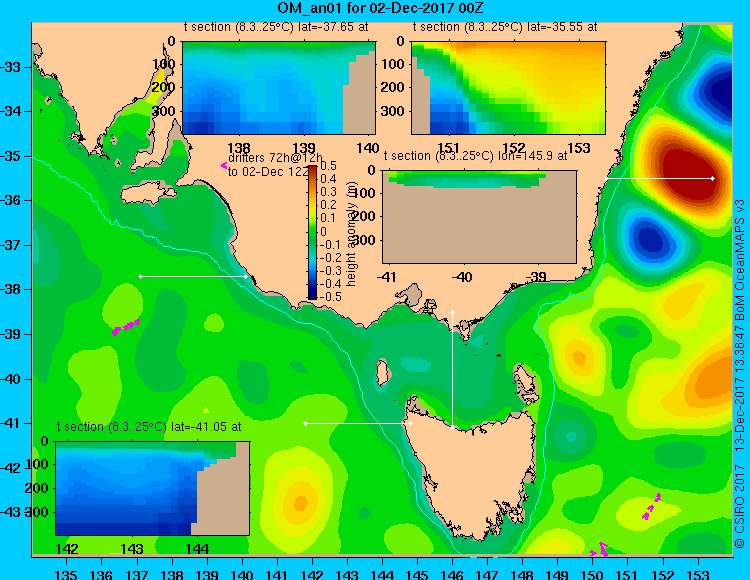The image size is (750, 580).
Task: Click the -33 latitude axis label
Action: [11, 67]
